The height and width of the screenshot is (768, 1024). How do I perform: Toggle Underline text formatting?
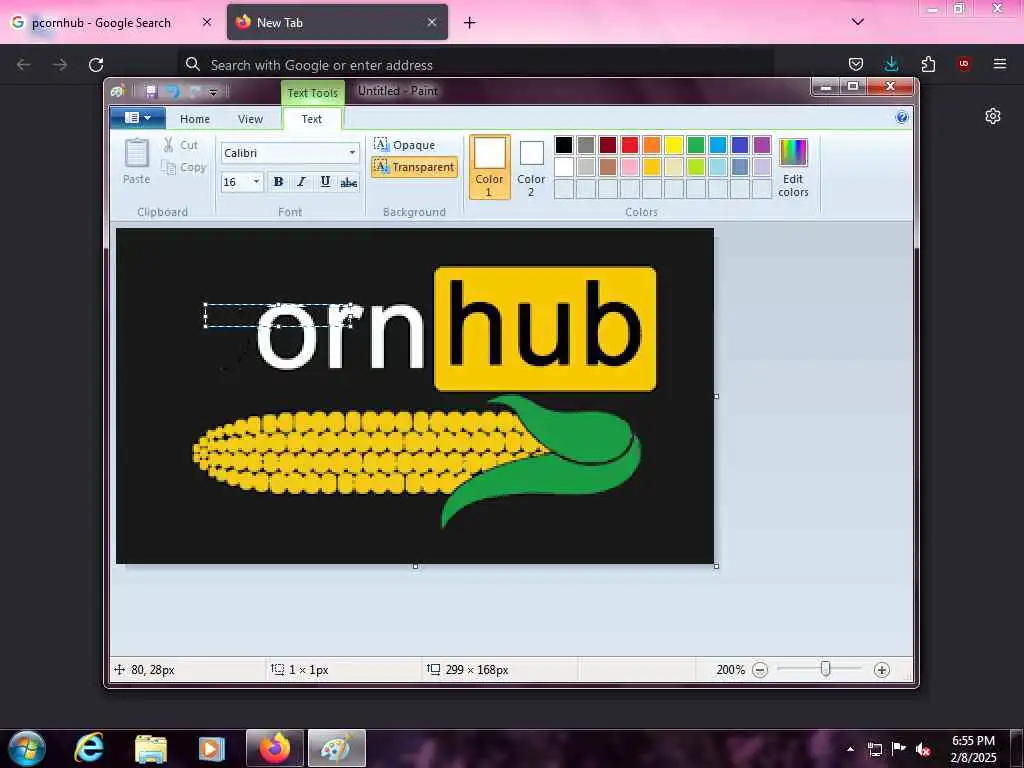pyautogui.click(x=325, y=182)
